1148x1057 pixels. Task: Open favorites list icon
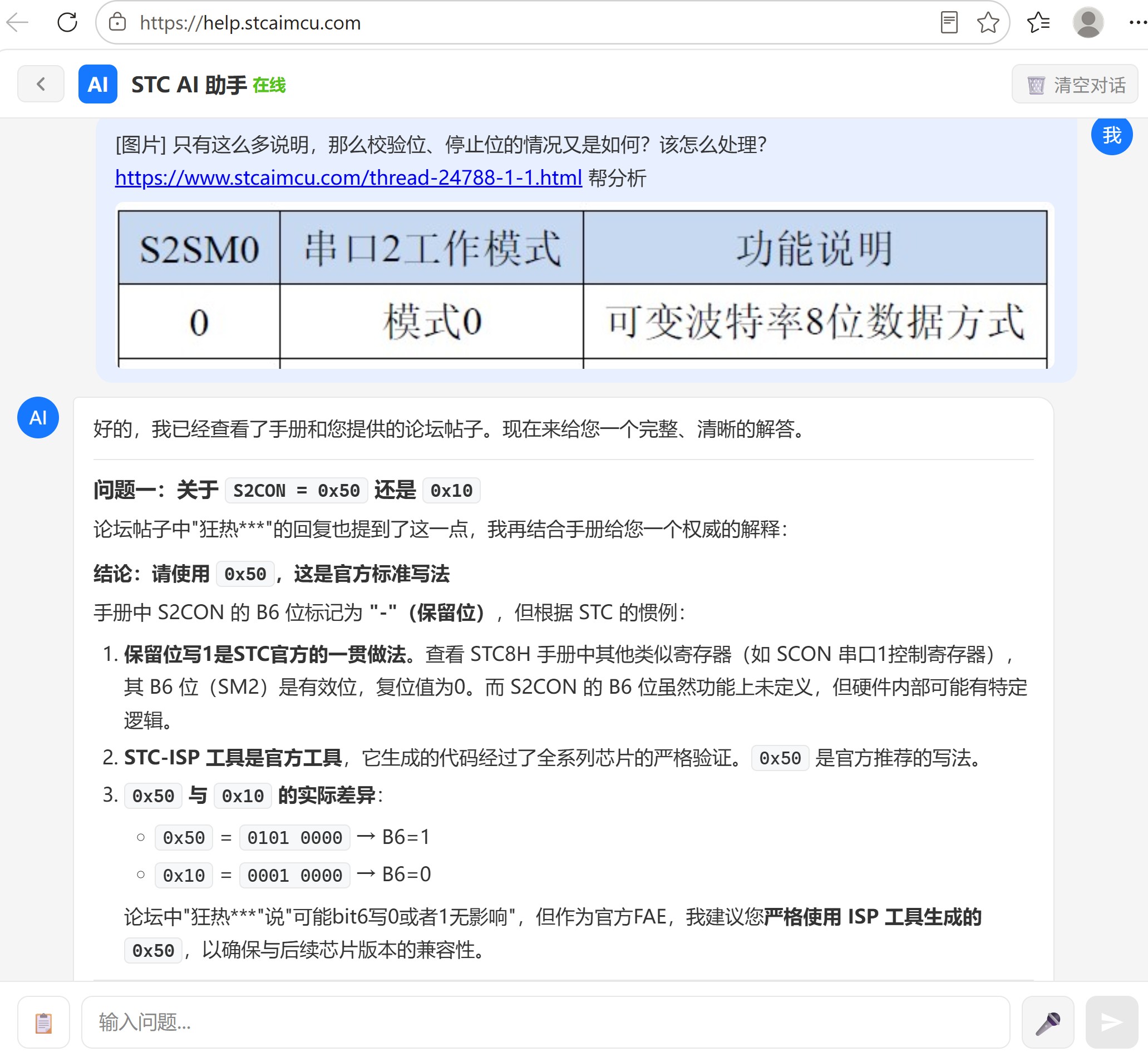(x=1038, y=23)
